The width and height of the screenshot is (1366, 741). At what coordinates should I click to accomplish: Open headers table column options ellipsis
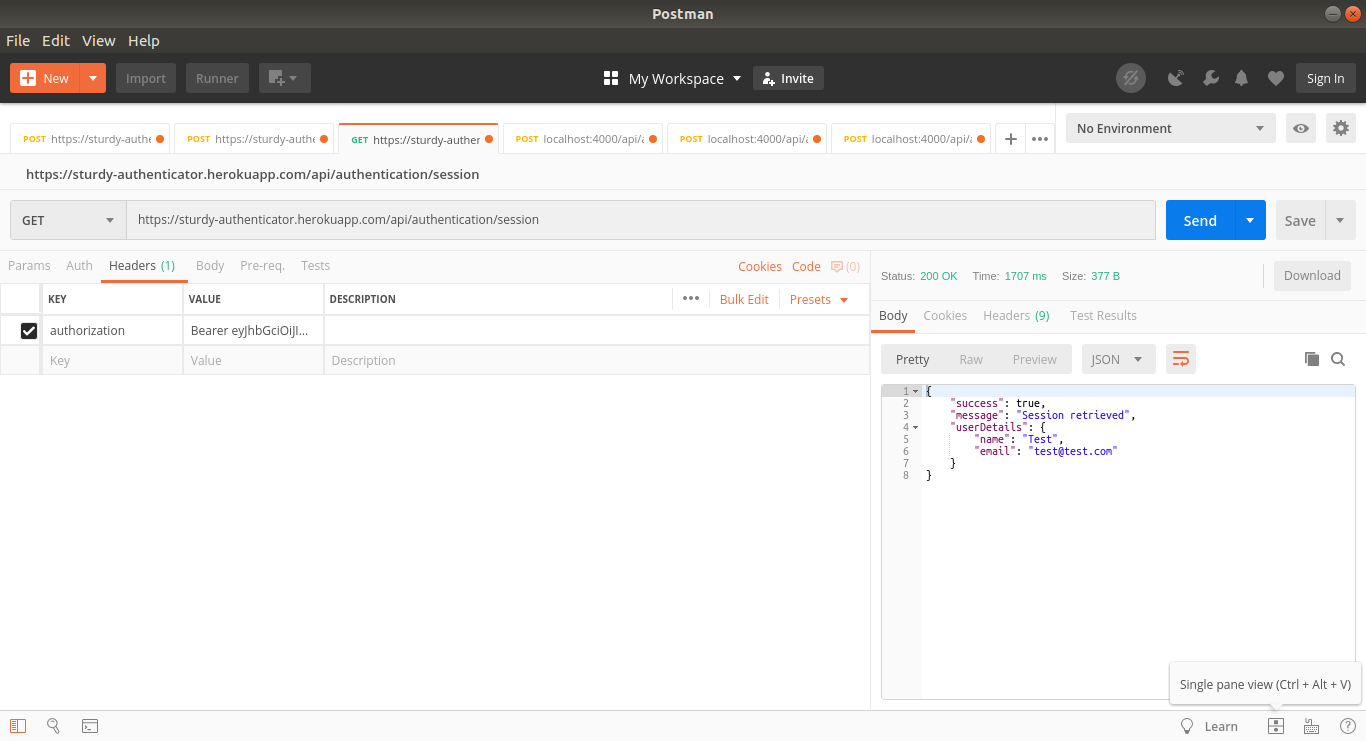click(x=691, y=298)
